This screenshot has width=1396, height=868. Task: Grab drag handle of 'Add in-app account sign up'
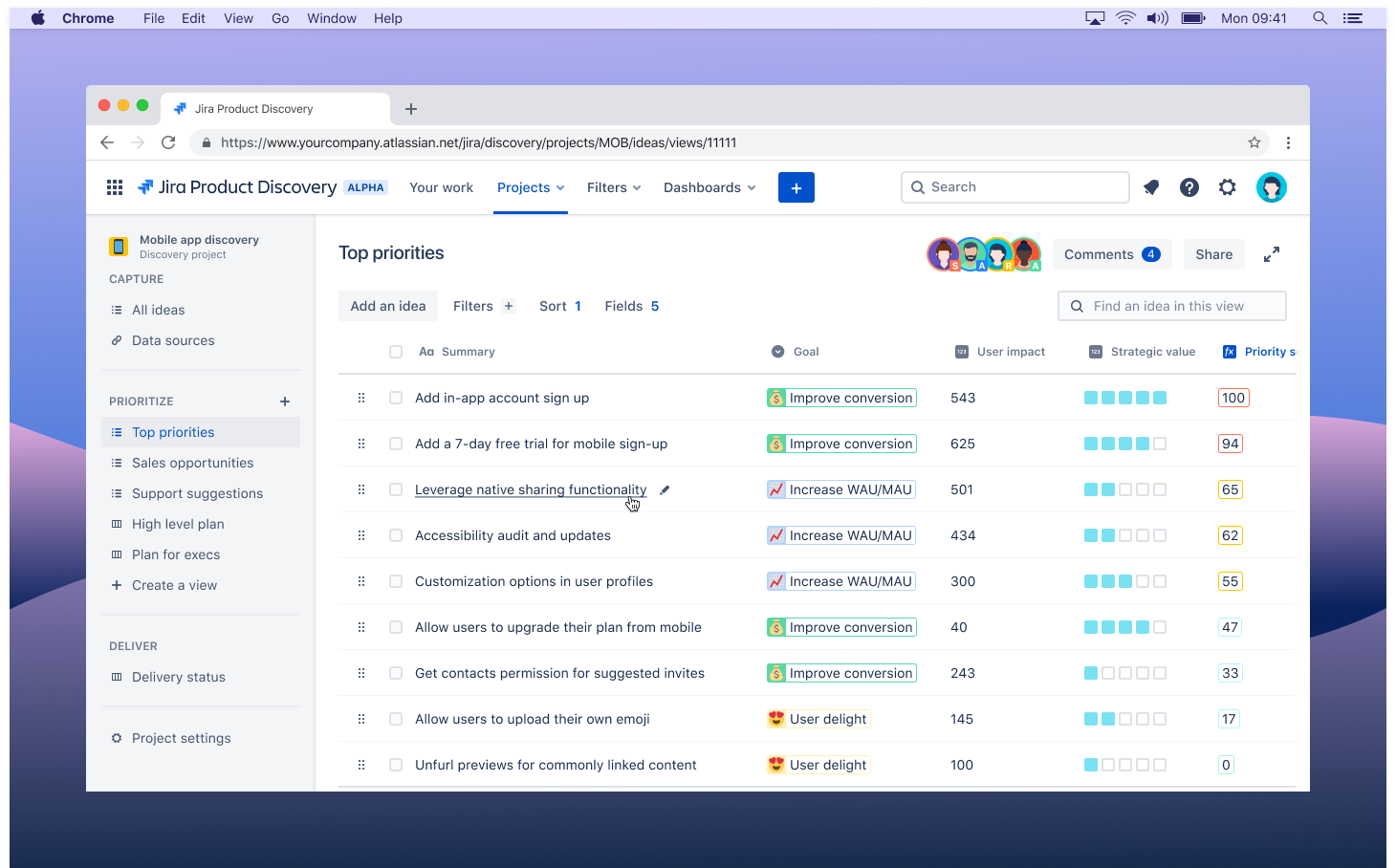[x=361, y=398]
